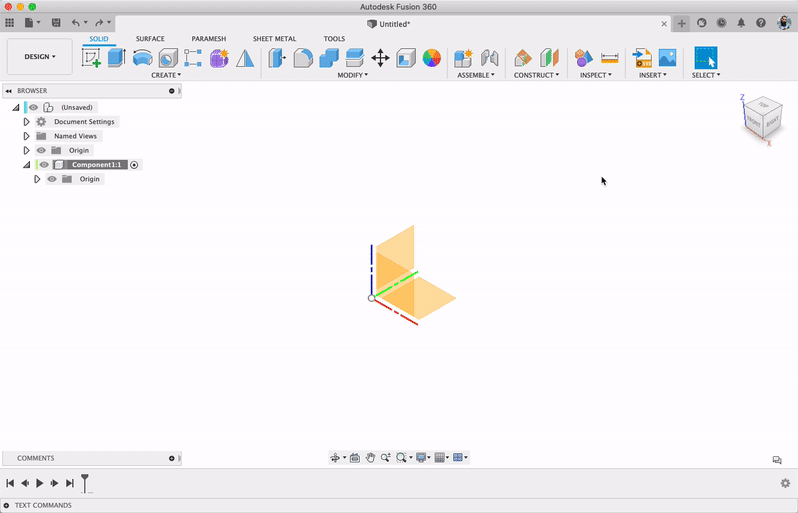Open the Design workspace dropdown
The image size is (798, 513).
(x=40, y=57)
